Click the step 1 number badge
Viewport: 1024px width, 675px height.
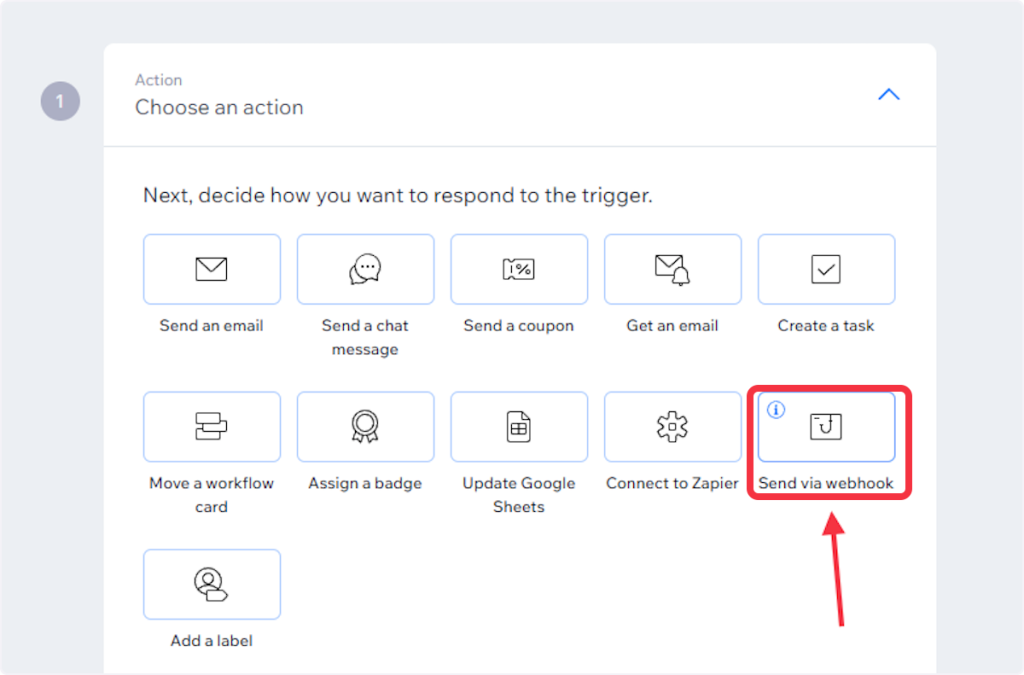pyautogui.click(x=60, y=101)
